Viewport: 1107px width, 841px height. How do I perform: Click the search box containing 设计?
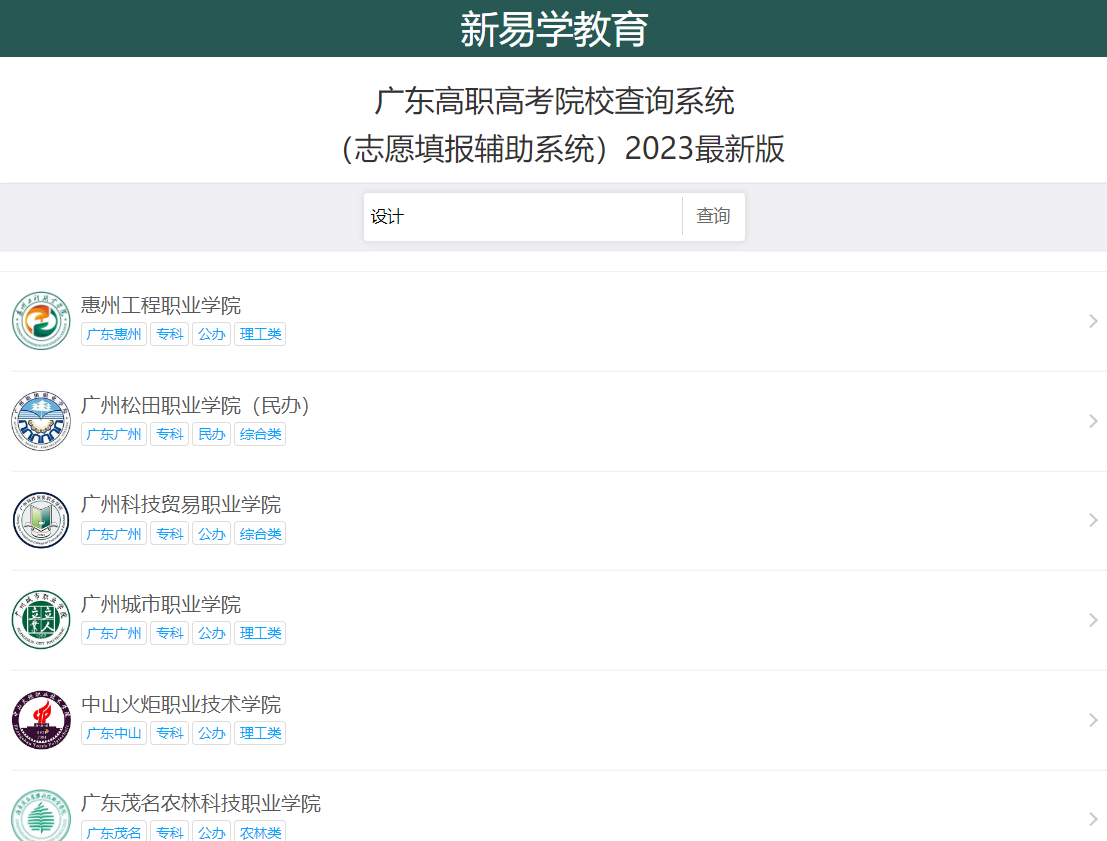tap(520, 216)
